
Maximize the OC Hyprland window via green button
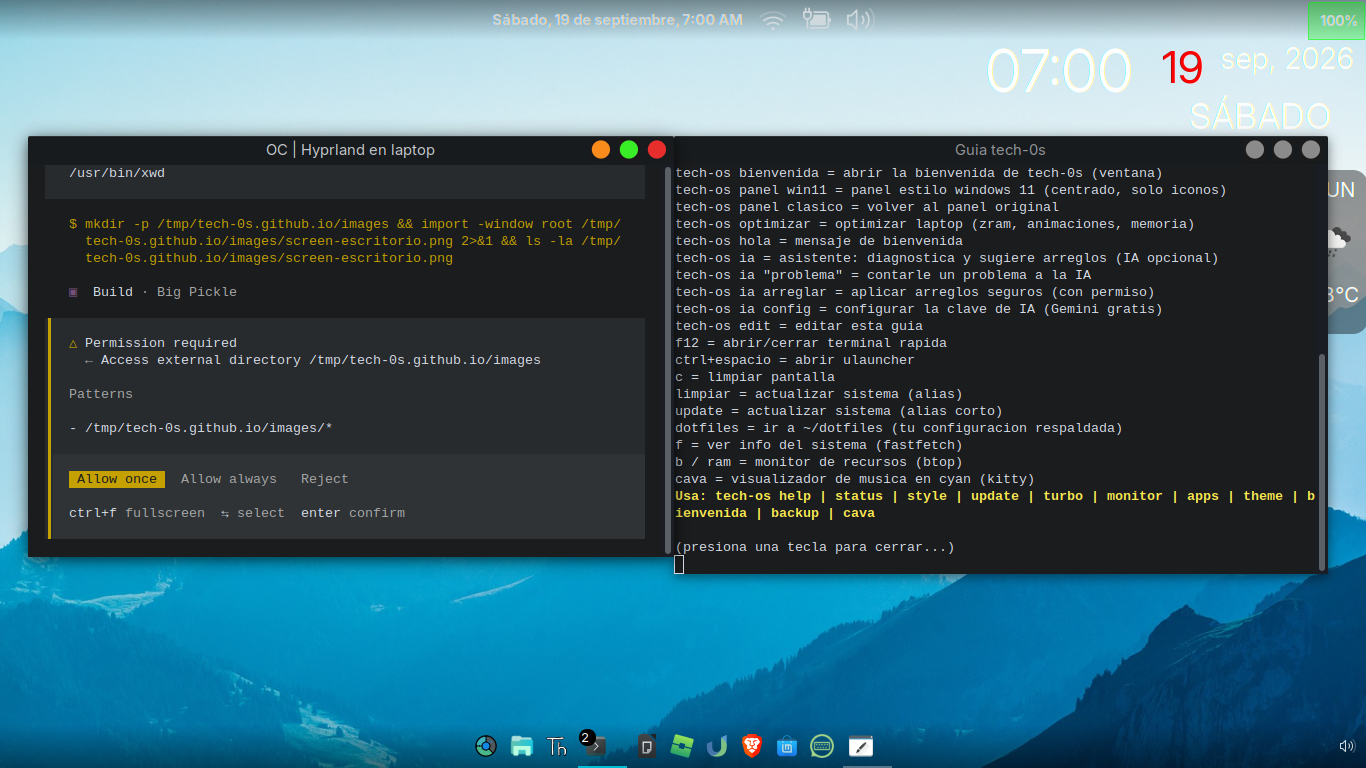click(x=629, y=150)
